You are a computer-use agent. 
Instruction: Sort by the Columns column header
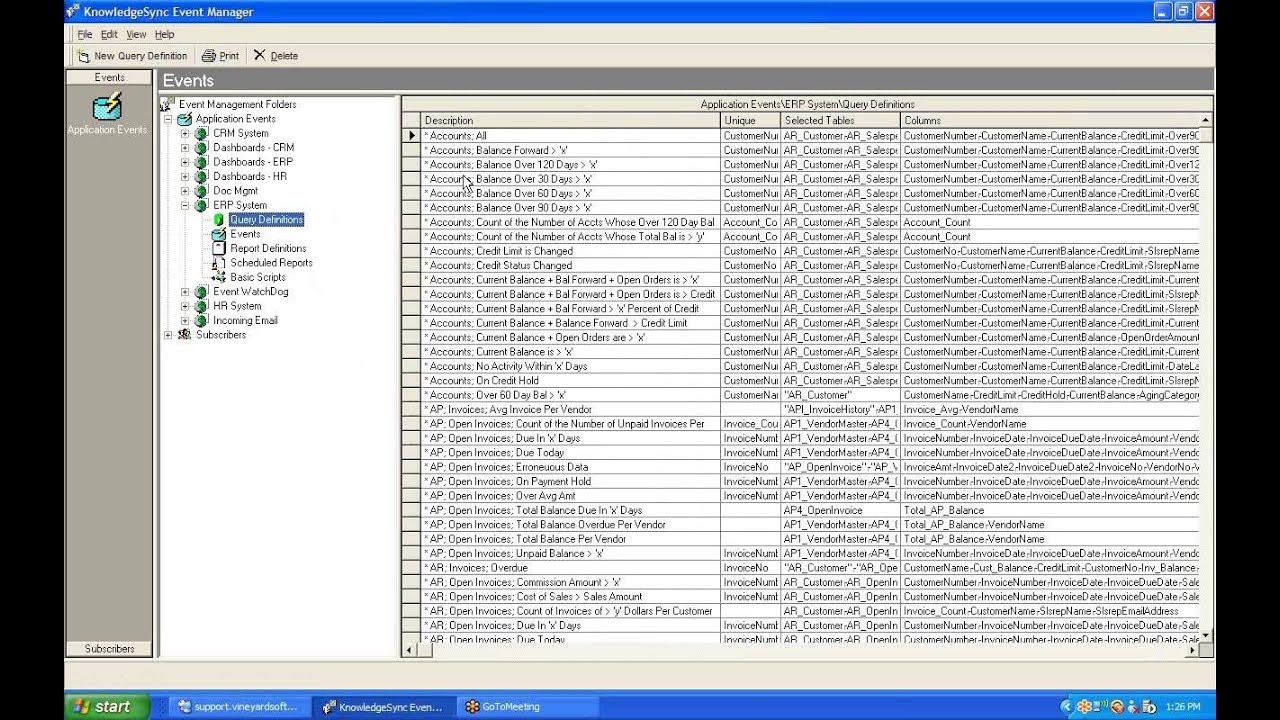pyautogui.click(x=1049, y=120)
